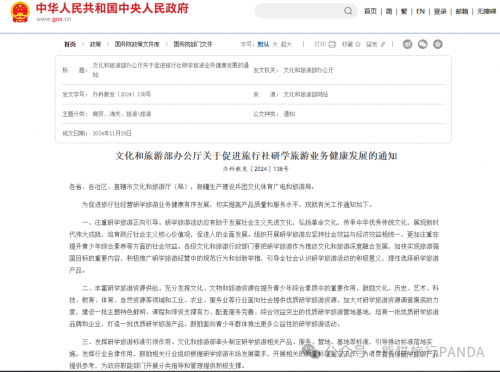Go to 首页 in the breadcrumb
This screenshot has width=500, height=372.
[70, 44]
